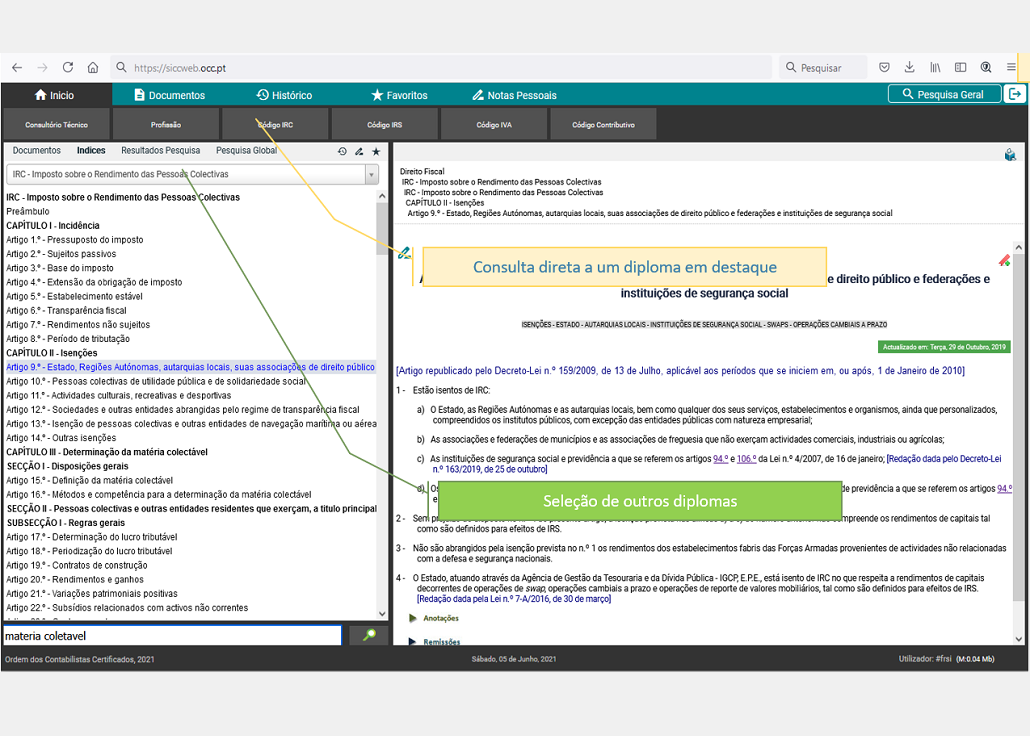Click the document pane scroll-down arrow

coord(1018,639)
